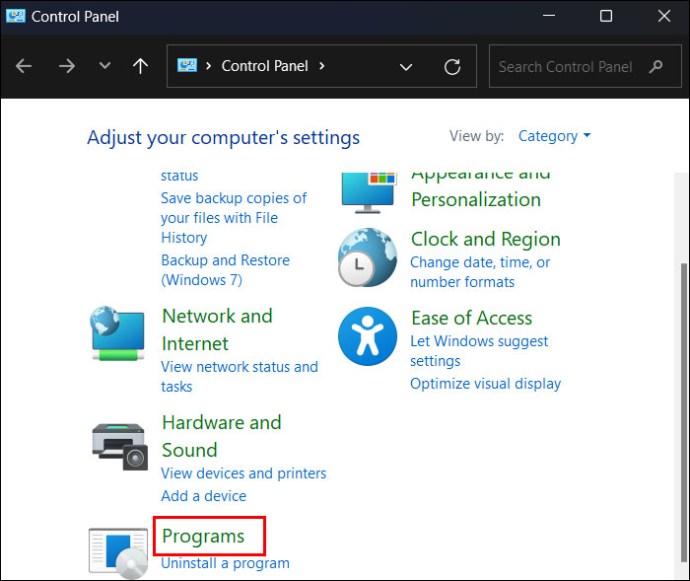
Task: Go up one folder level
Action: (x=140, y=67)
